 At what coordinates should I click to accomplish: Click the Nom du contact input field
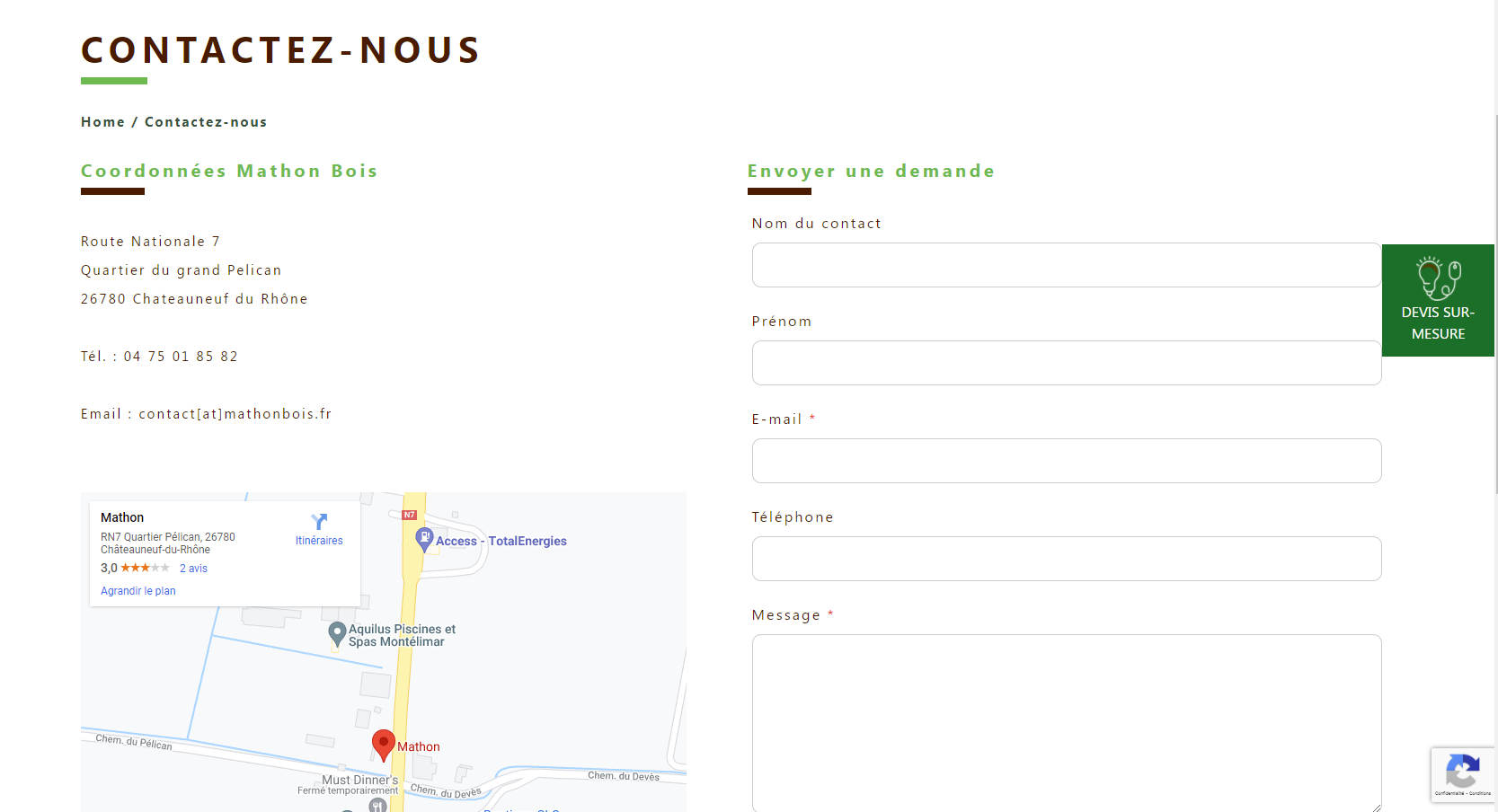pos(1067,265)
